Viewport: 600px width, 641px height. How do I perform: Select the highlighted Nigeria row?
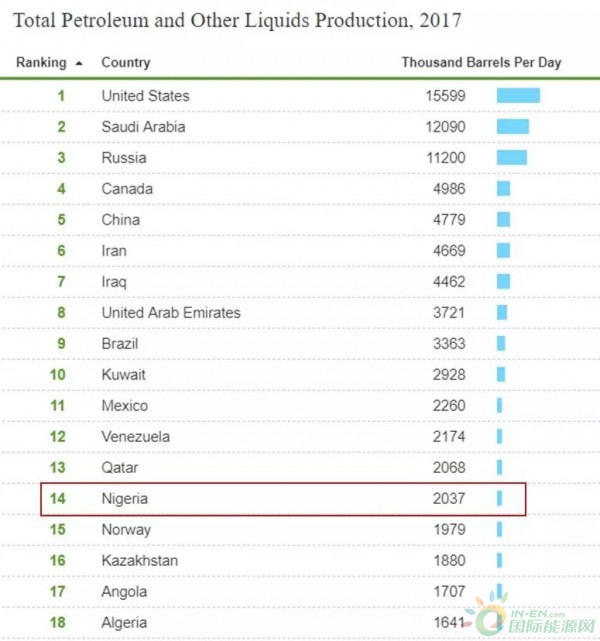click(282, 498)
